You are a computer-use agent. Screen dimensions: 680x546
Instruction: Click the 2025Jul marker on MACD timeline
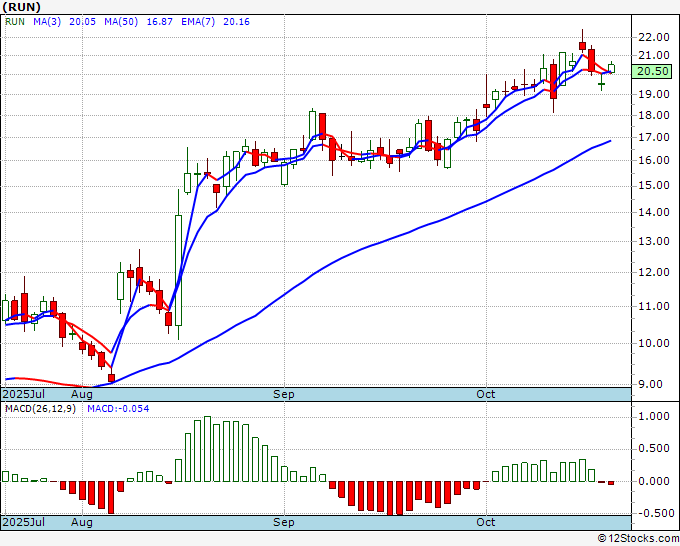24,522
